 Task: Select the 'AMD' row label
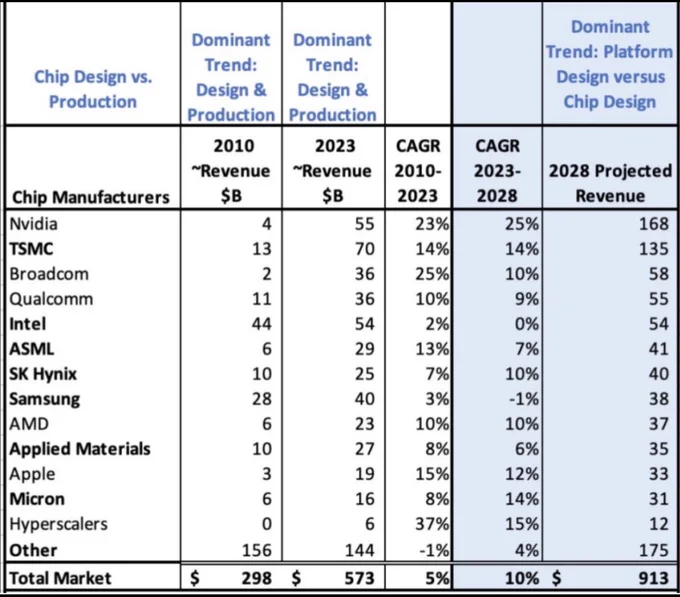tap(29, 424)
